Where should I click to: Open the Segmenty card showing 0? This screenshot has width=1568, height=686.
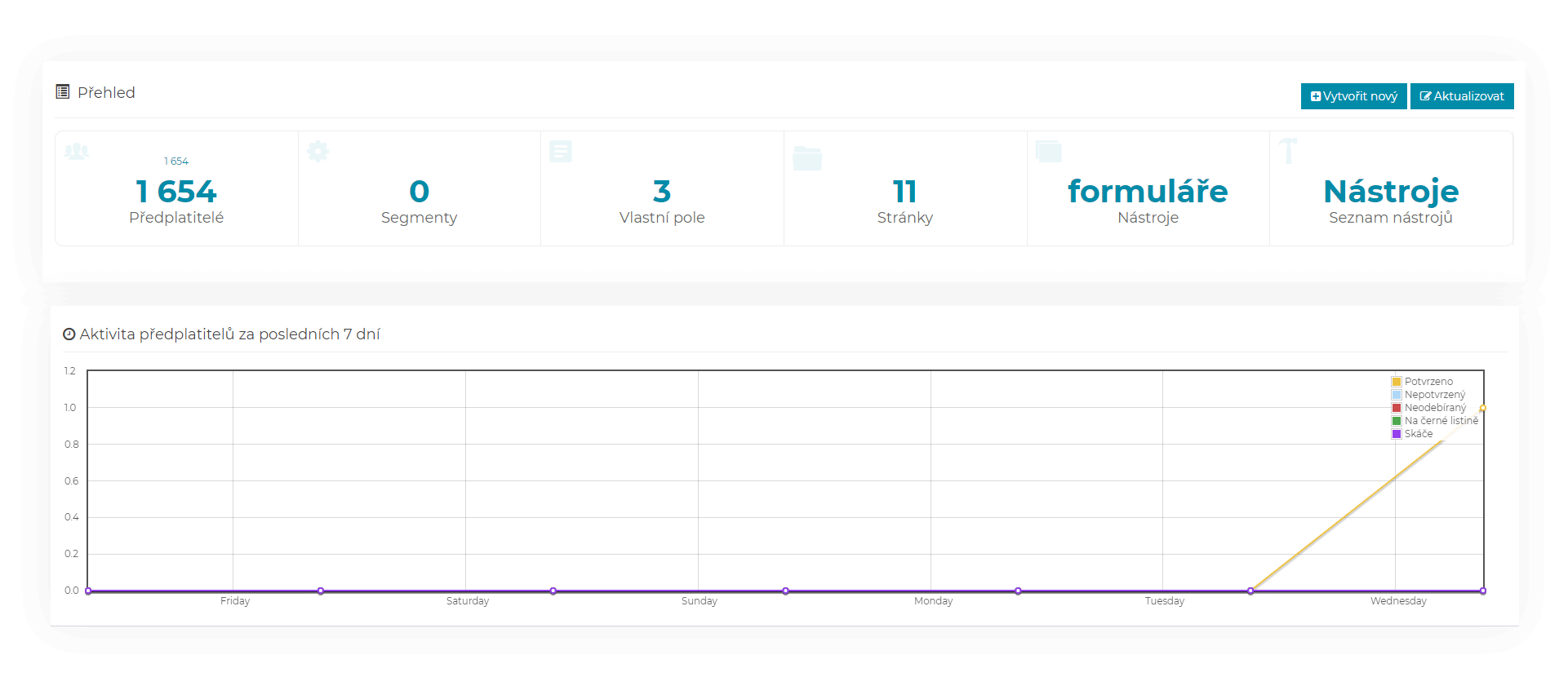point(420,188)
